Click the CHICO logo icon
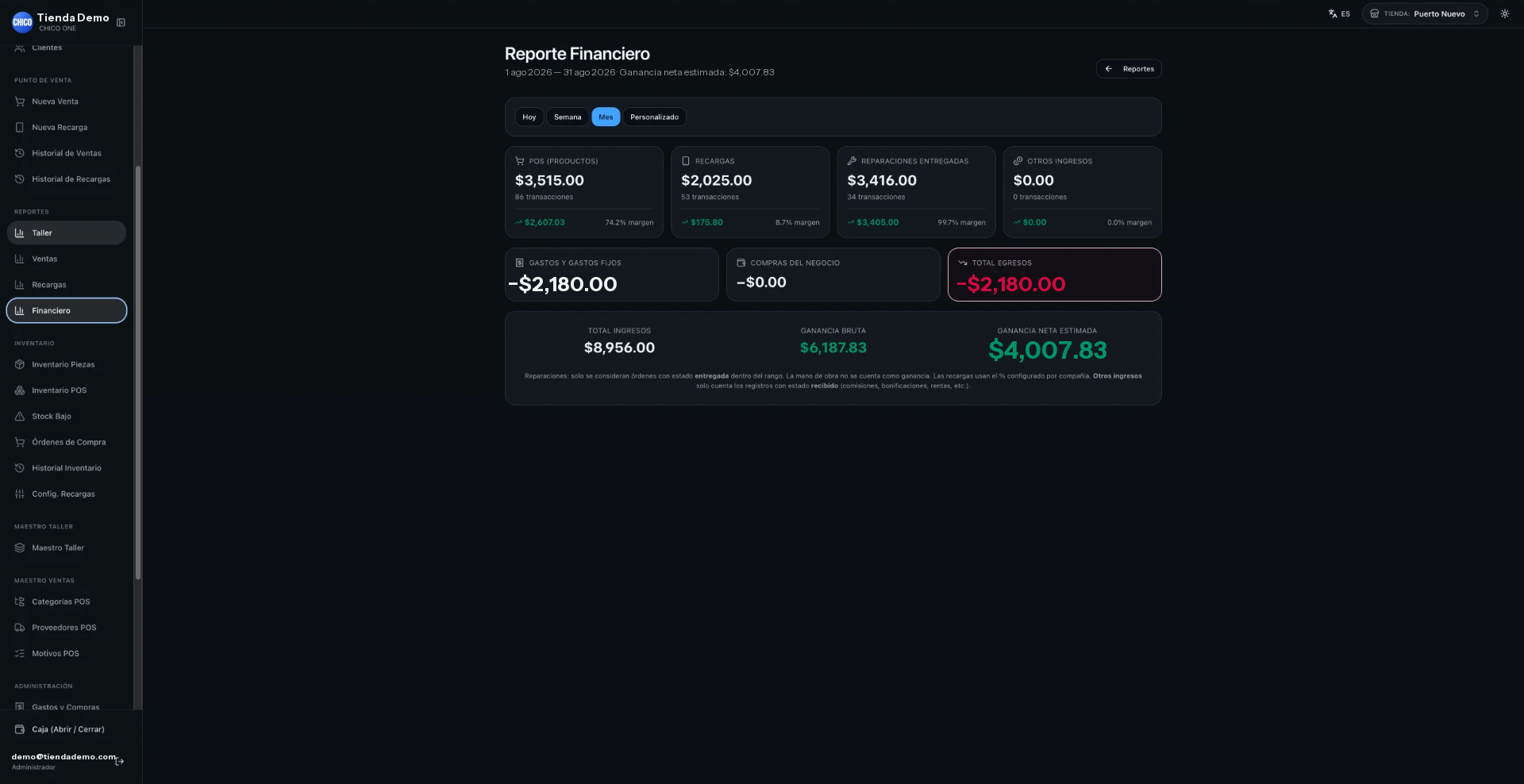1524x784 pixels. (x=22, y=22)
